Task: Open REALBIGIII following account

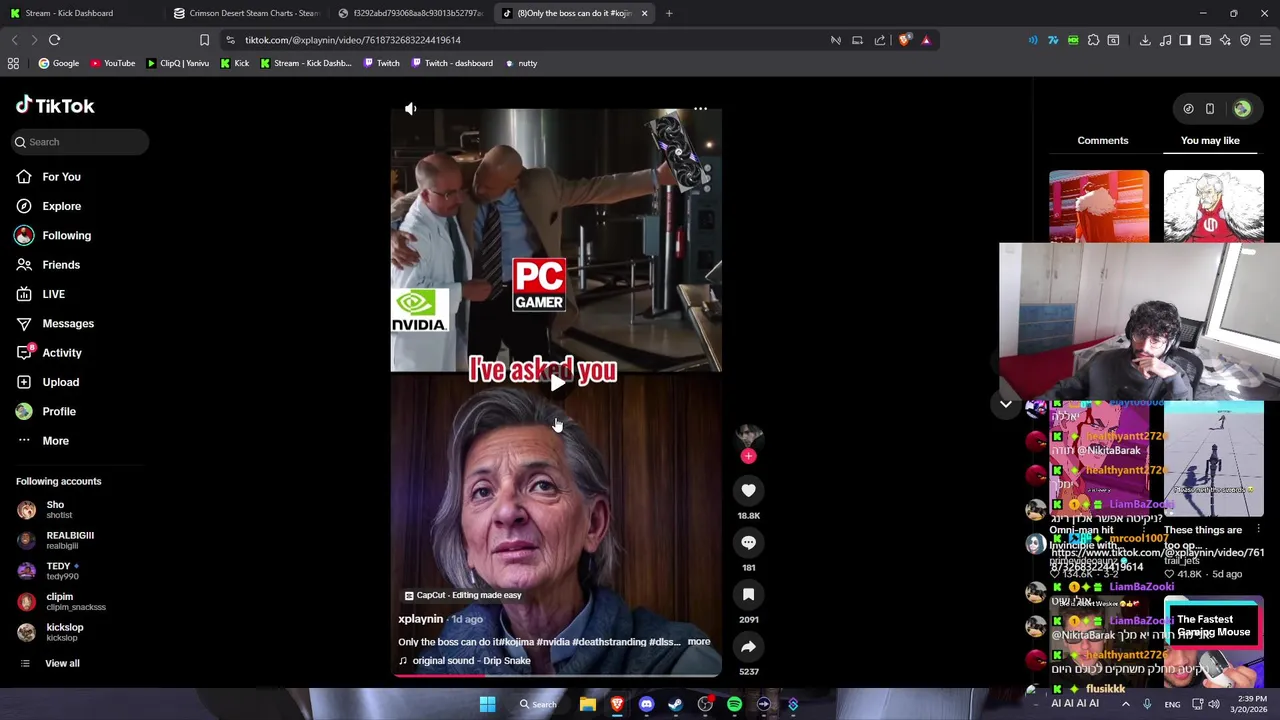Action: [x=70, y=540]
